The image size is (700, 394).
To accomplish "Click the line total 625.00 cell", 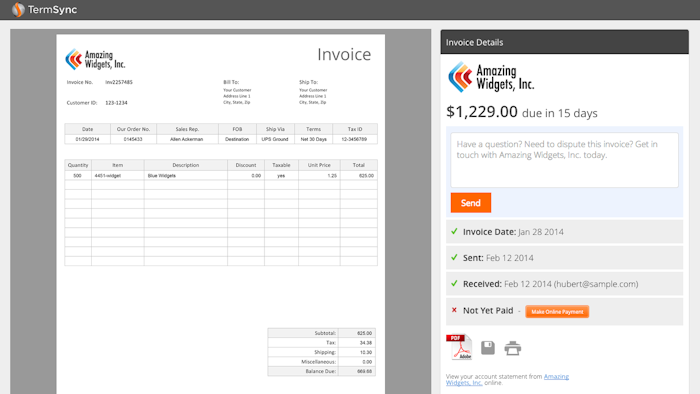I will (358, 175).
